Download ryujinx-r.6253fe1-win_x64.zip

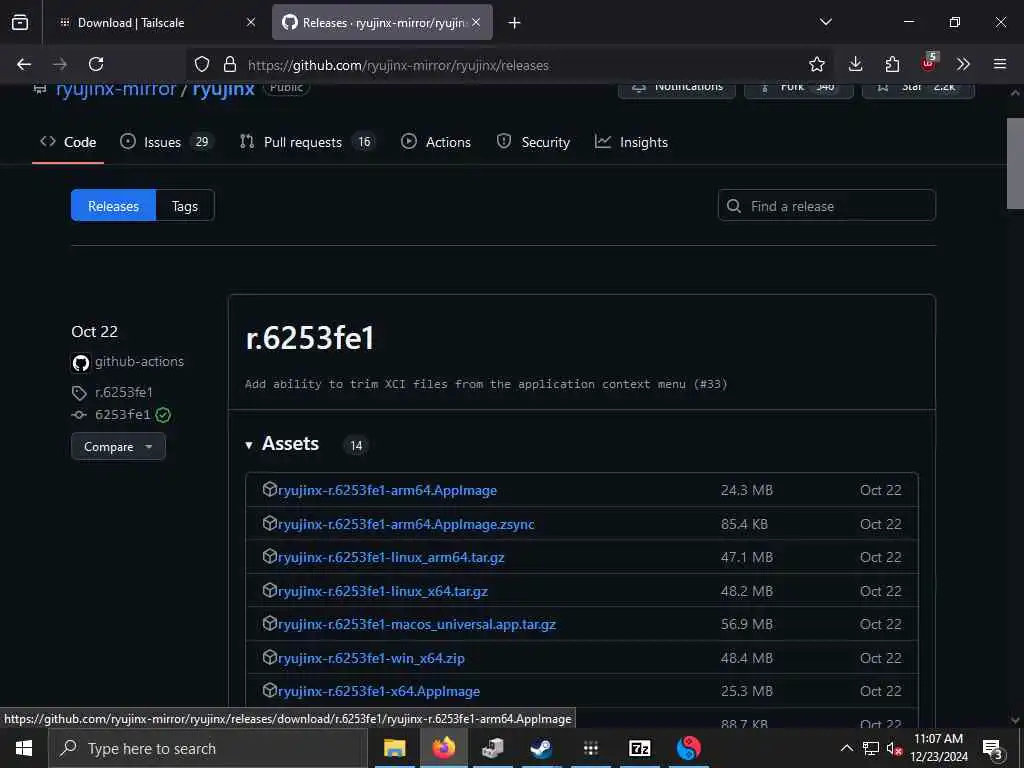[371, 658]
